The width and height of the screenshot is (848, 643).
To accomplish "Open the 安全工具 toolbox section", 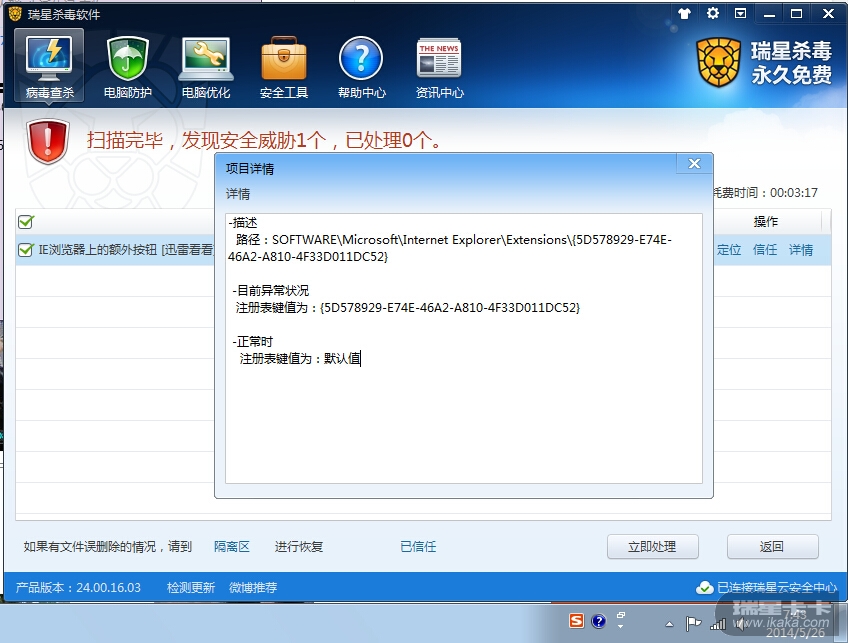I will [283, 68].
